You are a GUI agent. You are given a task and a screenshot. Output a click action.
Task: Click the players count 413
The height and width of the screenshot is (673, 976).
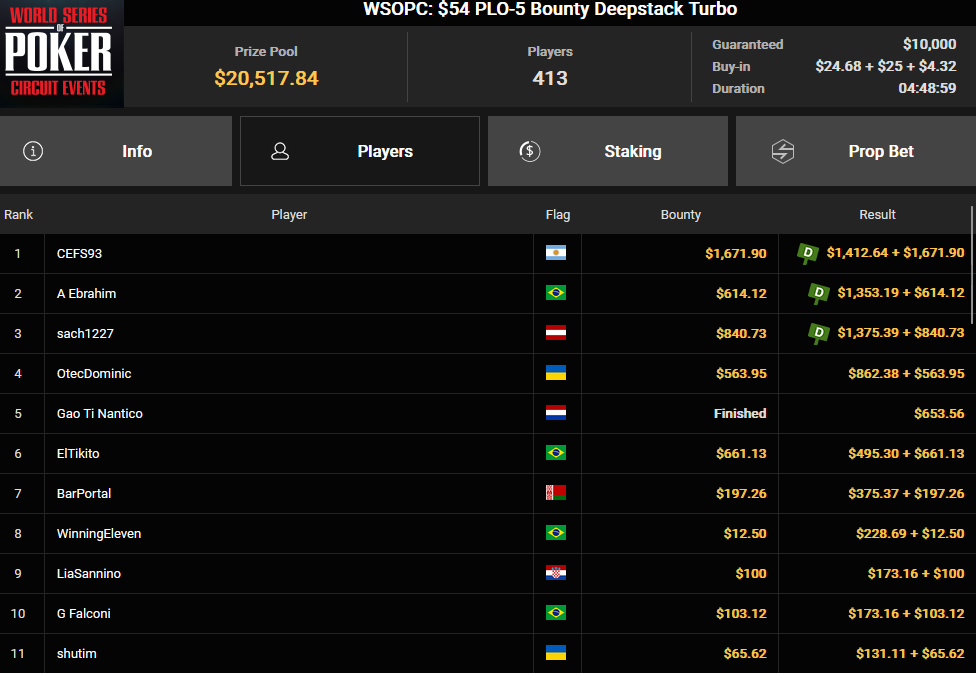point(550,78)
